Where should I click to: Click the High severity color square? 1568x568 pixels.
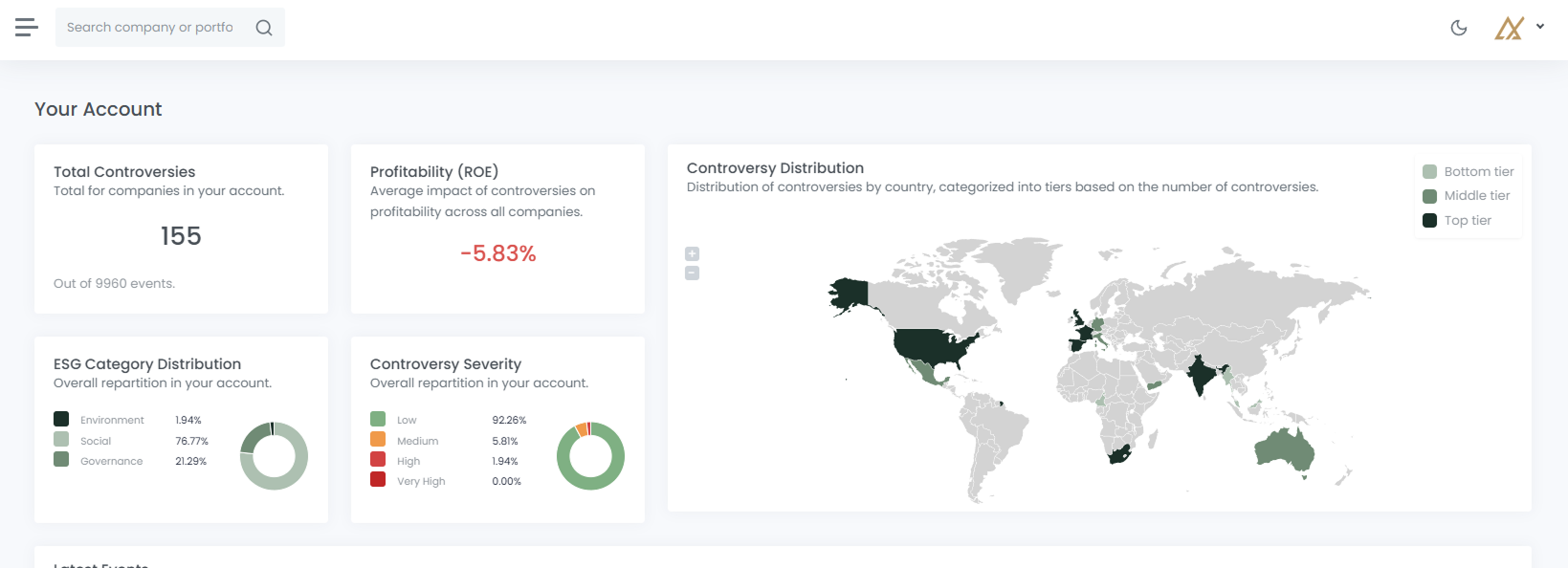pyautogui.click(x=378, y=459)
